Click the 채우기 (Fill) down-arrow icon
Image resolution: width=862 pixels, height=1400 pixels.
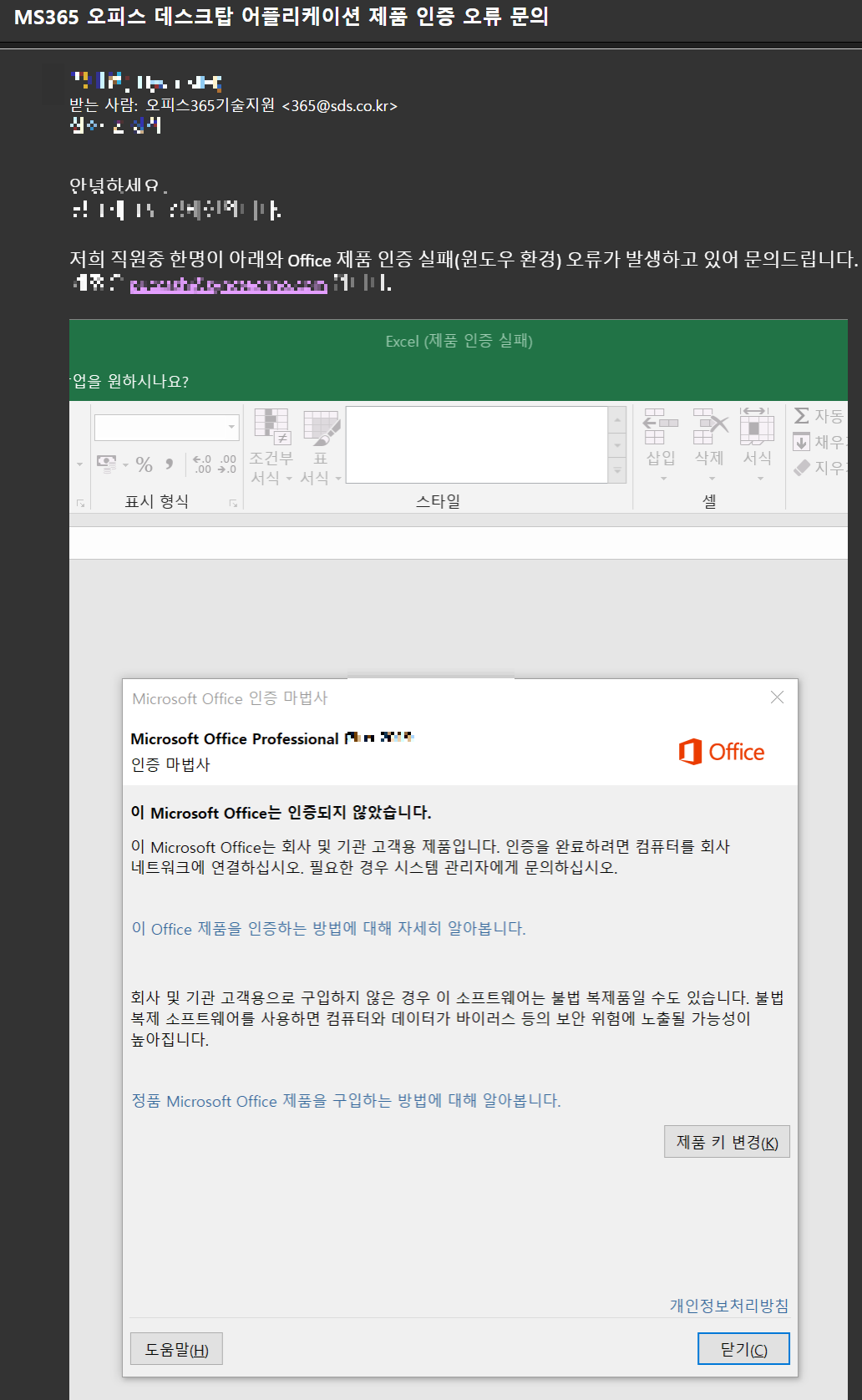(x=801, y=442)
